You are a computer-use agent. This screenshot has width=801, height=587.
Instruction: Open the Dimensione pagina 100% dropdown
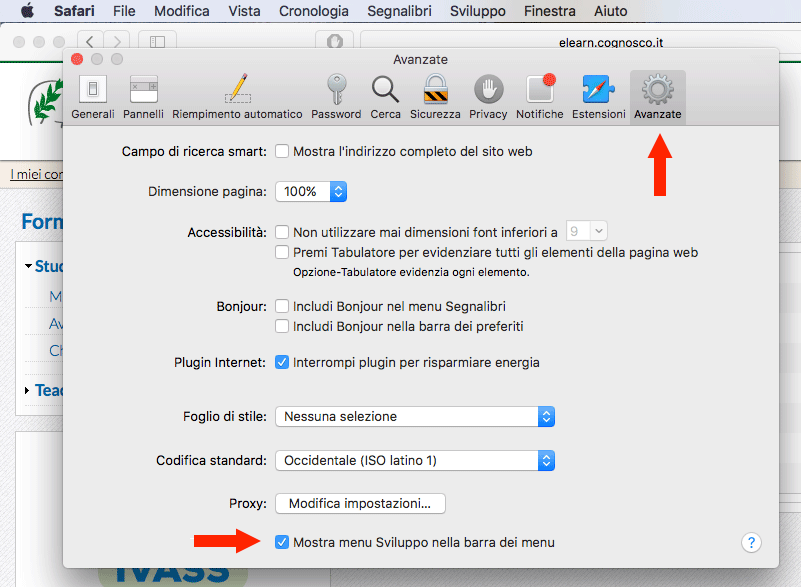(311, 192)
